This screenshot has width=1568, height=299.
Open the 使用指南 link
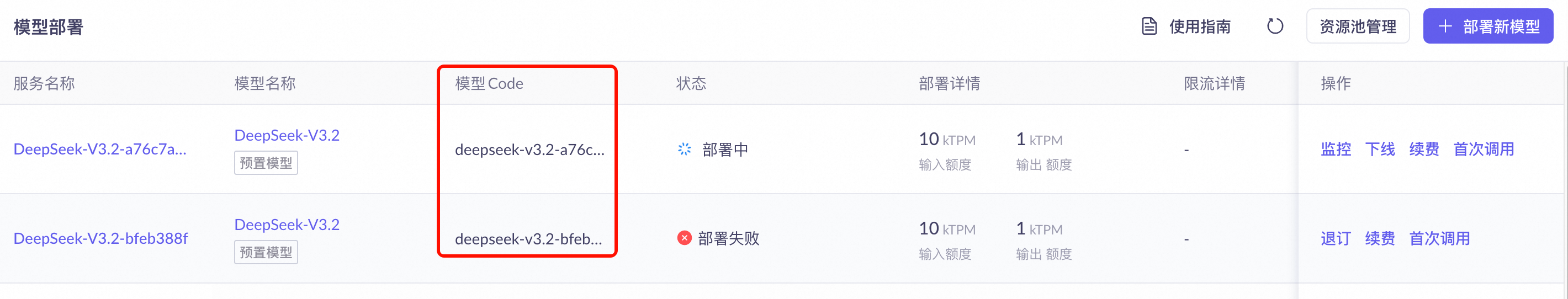1200,26
